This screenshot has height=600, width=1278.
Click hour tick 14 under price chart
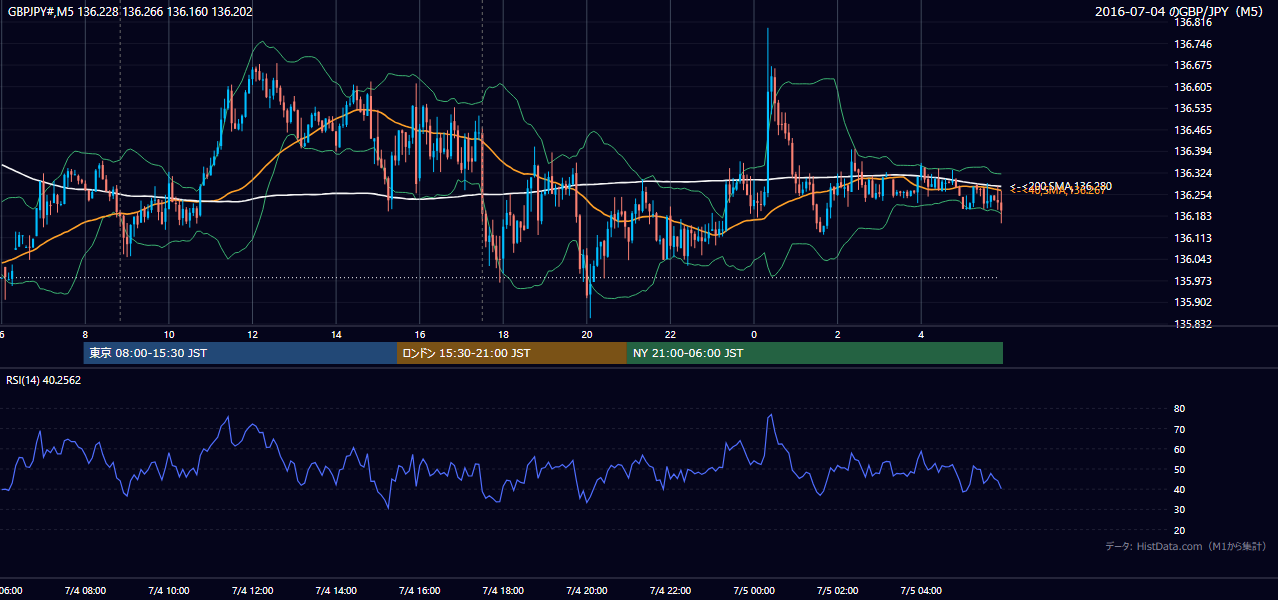(x=336, y=334)
